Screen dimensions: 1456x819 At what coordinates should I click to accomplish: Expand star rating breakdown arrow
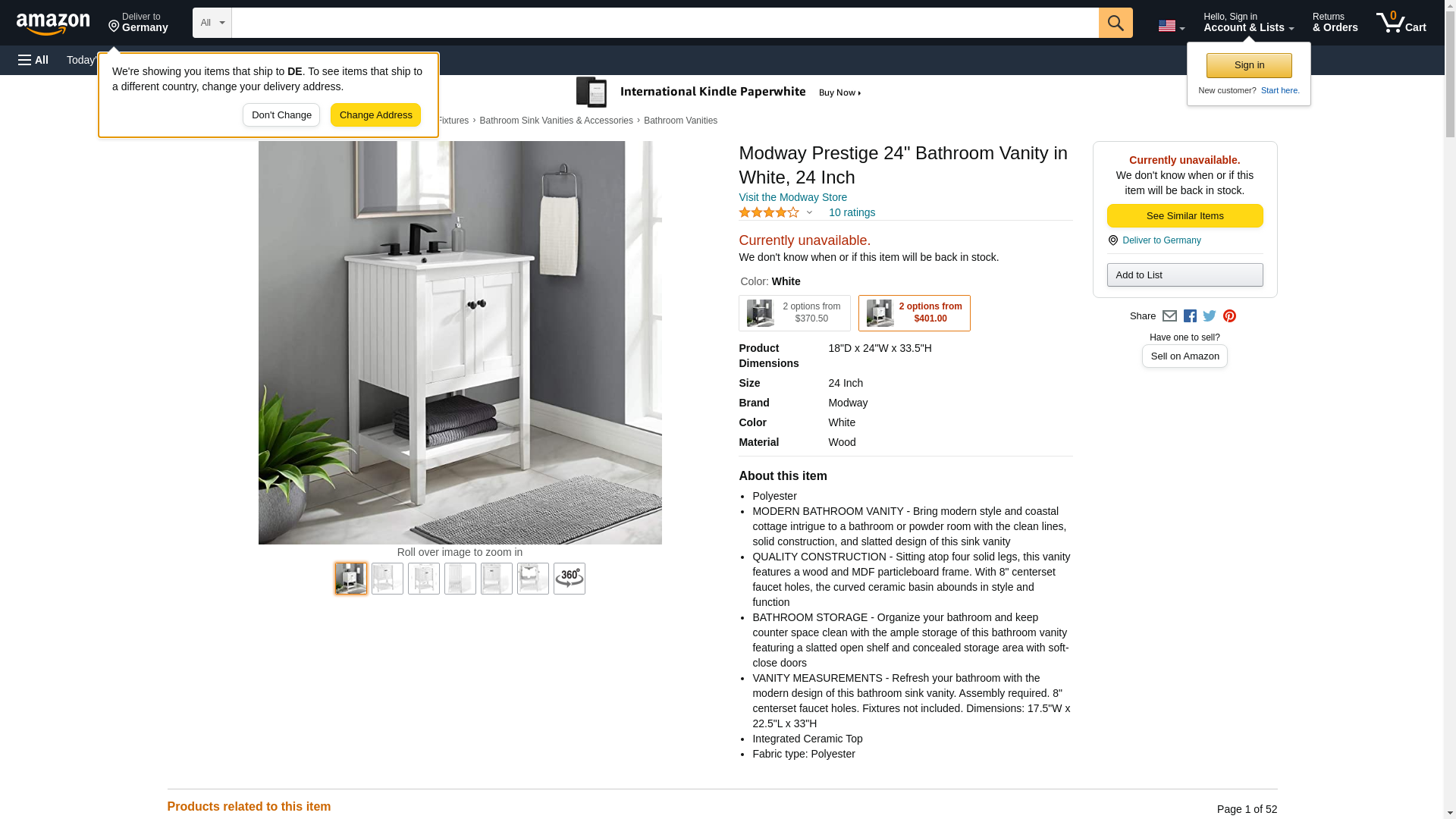tap(809, 213)
